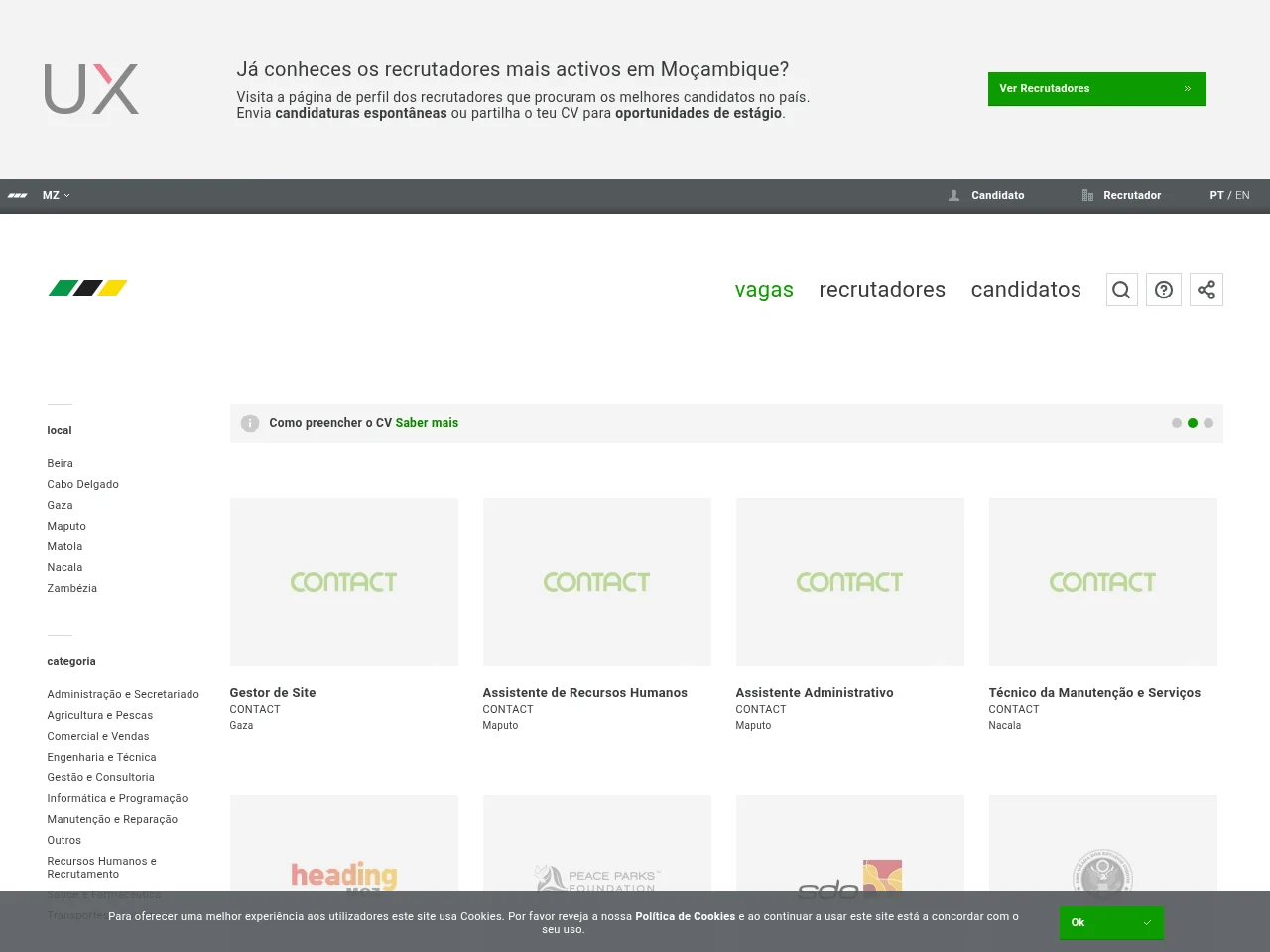
Task: Go to third carousel slide dot
Action: click(1208, 423)
